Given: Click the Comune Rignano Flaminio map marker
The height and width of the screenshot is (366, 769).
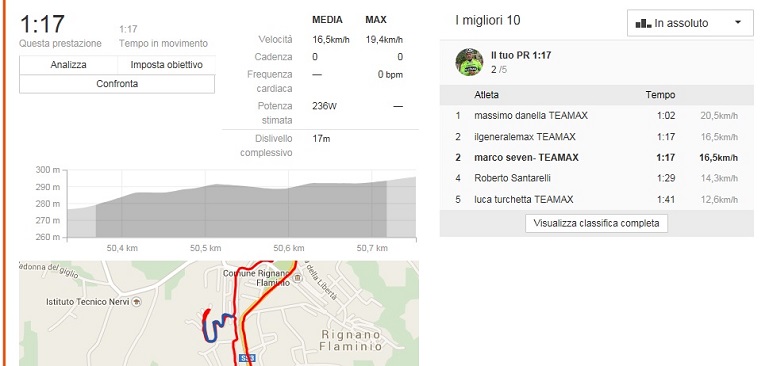Looking at the screenshot, I should click(x=297, y=279).
